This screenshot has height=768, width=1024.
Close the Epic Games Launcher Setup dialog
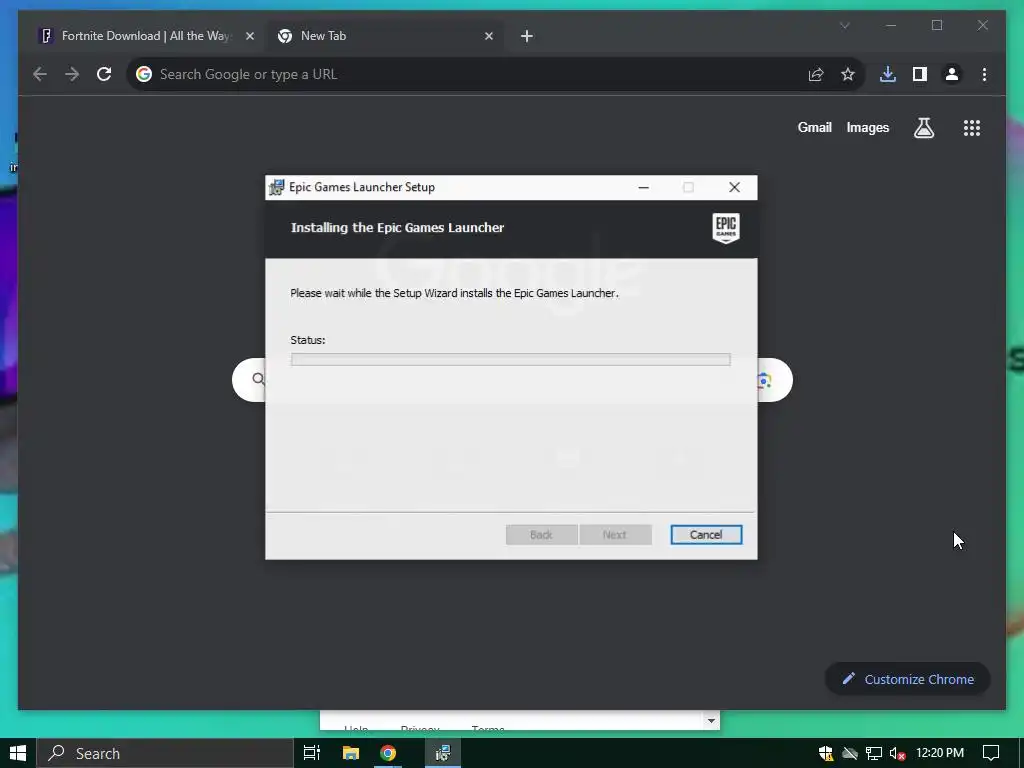click(734, 187)
